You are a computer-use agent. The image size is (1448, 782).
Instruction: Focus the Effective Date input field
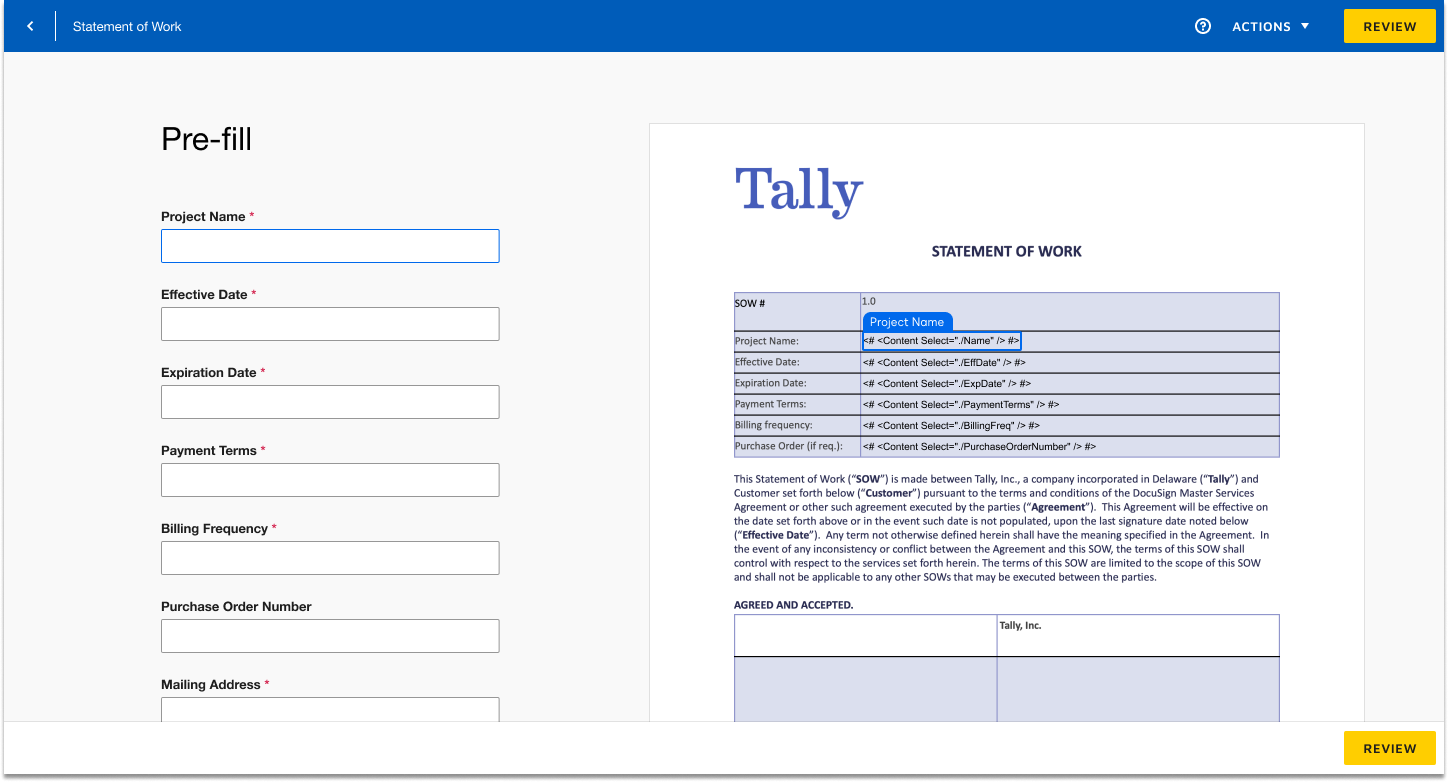(x=330, y=324)
